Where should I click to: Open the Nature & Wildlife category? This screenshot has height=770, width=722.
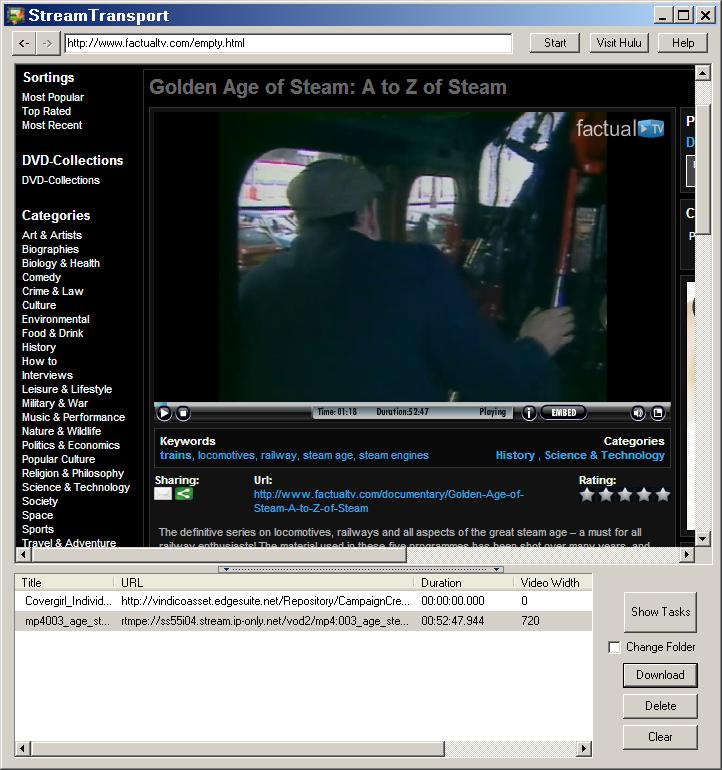61,431
